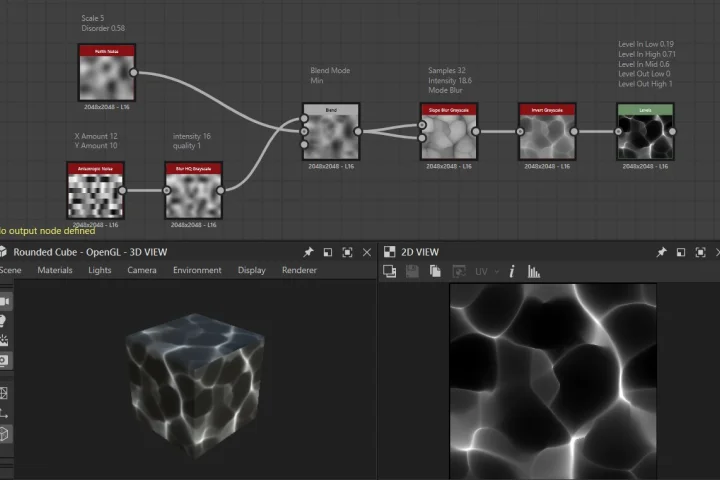Open the Materials menu
This screenshot has width=720, height=480.
point(55,270)
